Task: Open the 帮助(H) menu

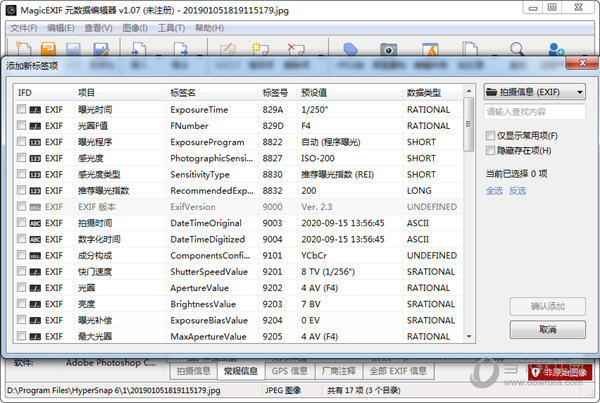Action: pyautogui.click(x=209, y=28)
